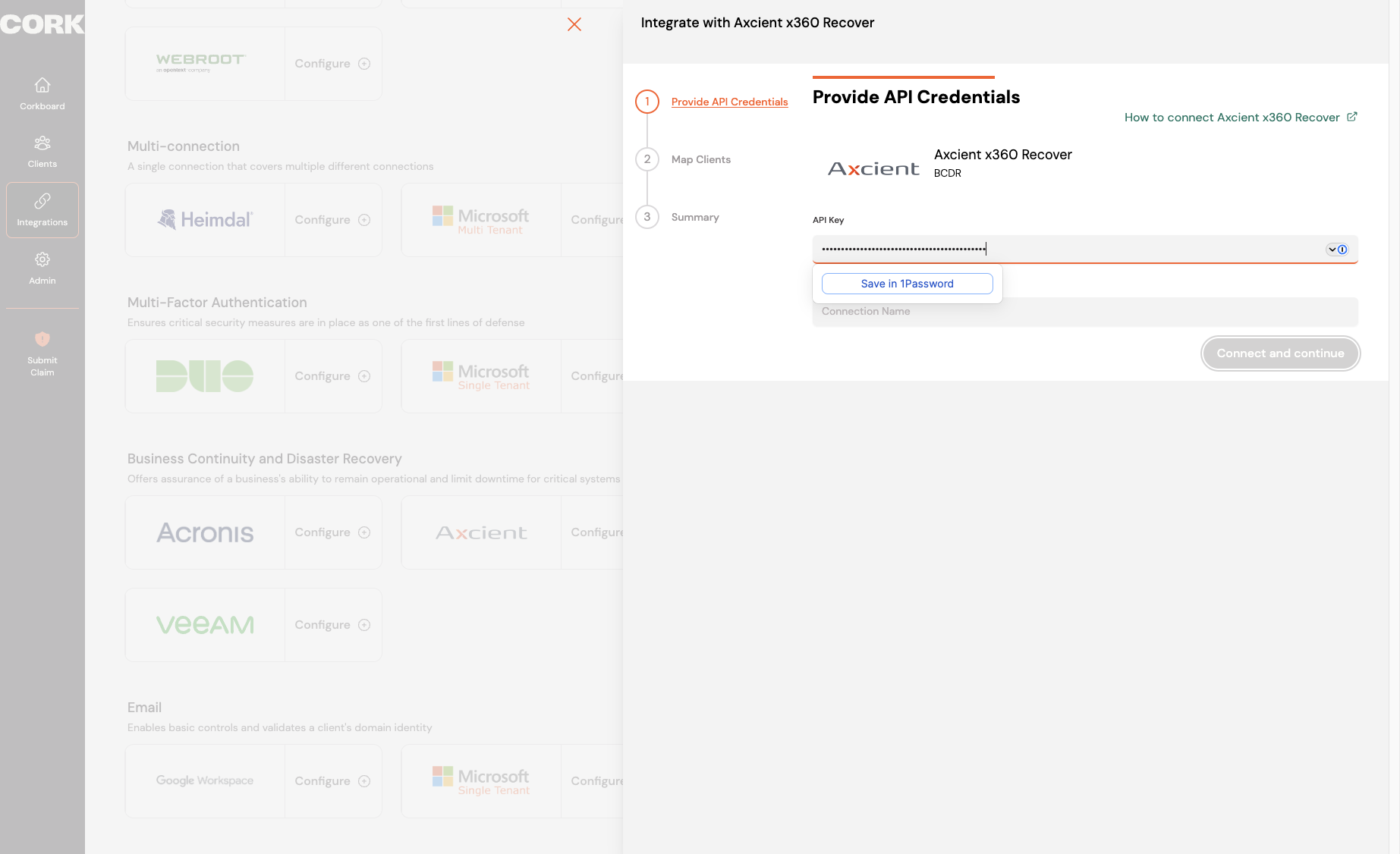Image resolution: width=1400 pixels, height=854 pixels.
Task: Click the 1Password icon in API Key field
Action: [x=1342, y=250]
